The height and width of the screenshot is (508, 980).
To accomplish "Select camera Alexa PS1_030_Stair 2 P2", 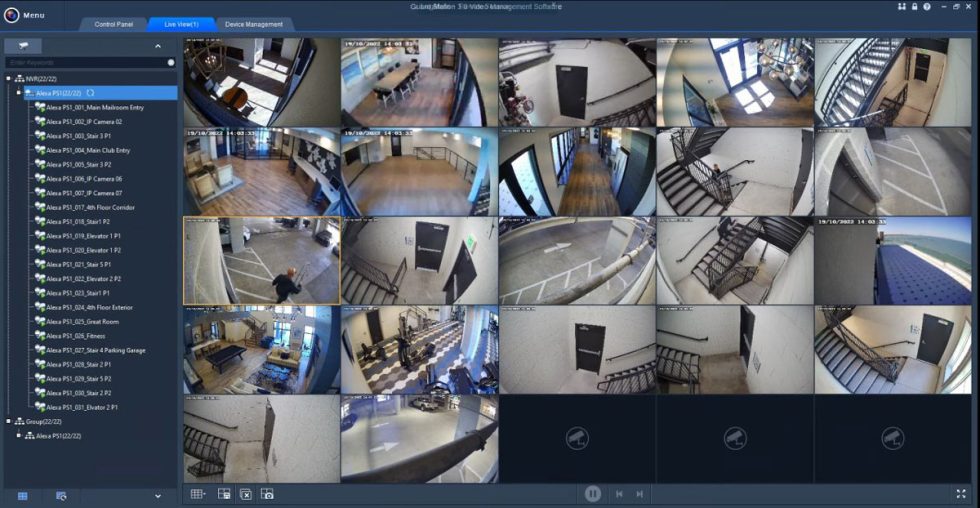I will click(79, 393).
